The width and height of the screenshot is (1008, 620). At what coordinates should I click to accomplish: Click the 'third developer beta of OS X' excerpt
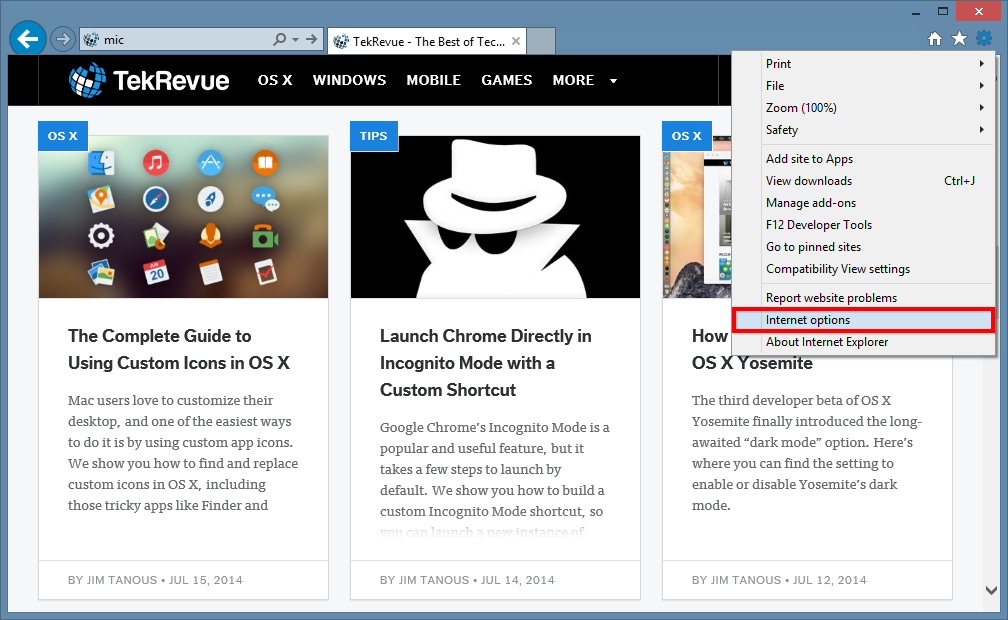coord(807,453)
